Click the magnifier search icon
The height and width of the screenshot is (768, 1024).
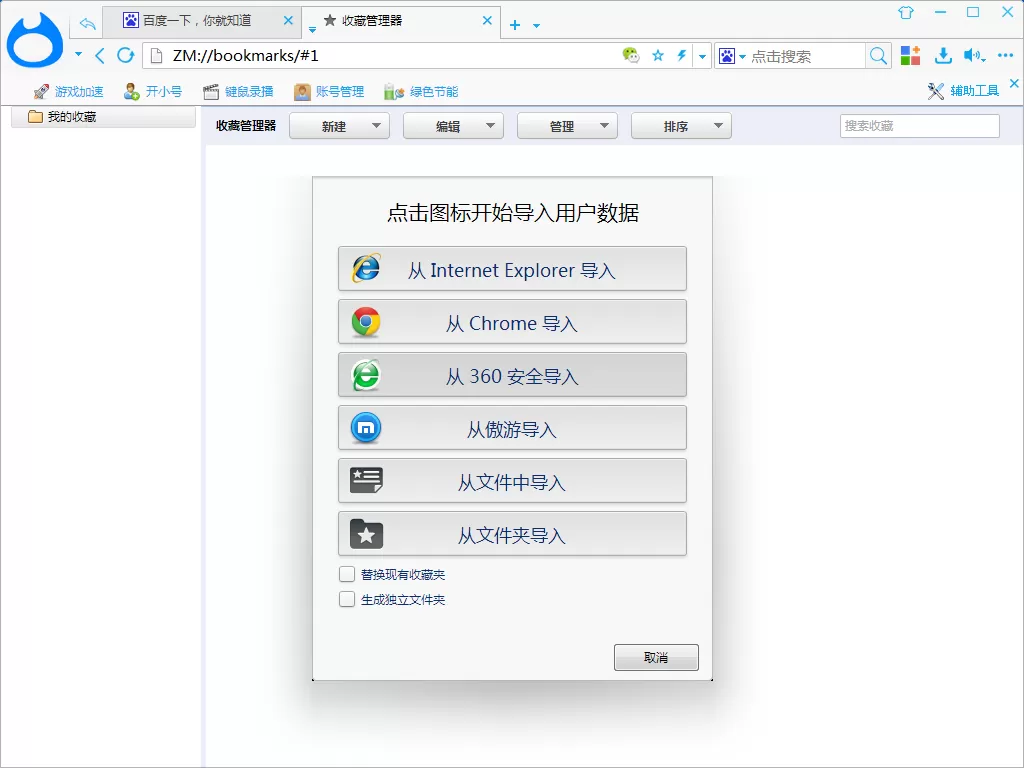[x=878, y=56]
